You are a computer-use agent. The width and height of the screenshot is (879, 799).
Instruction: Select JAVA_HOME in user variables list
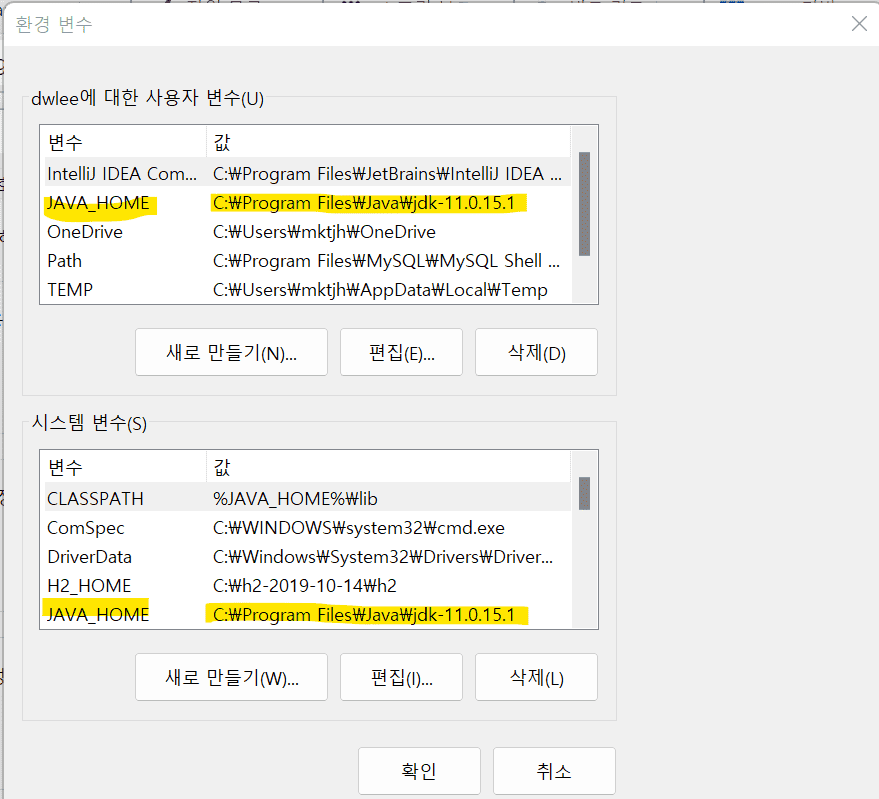(x=307, y=203)
